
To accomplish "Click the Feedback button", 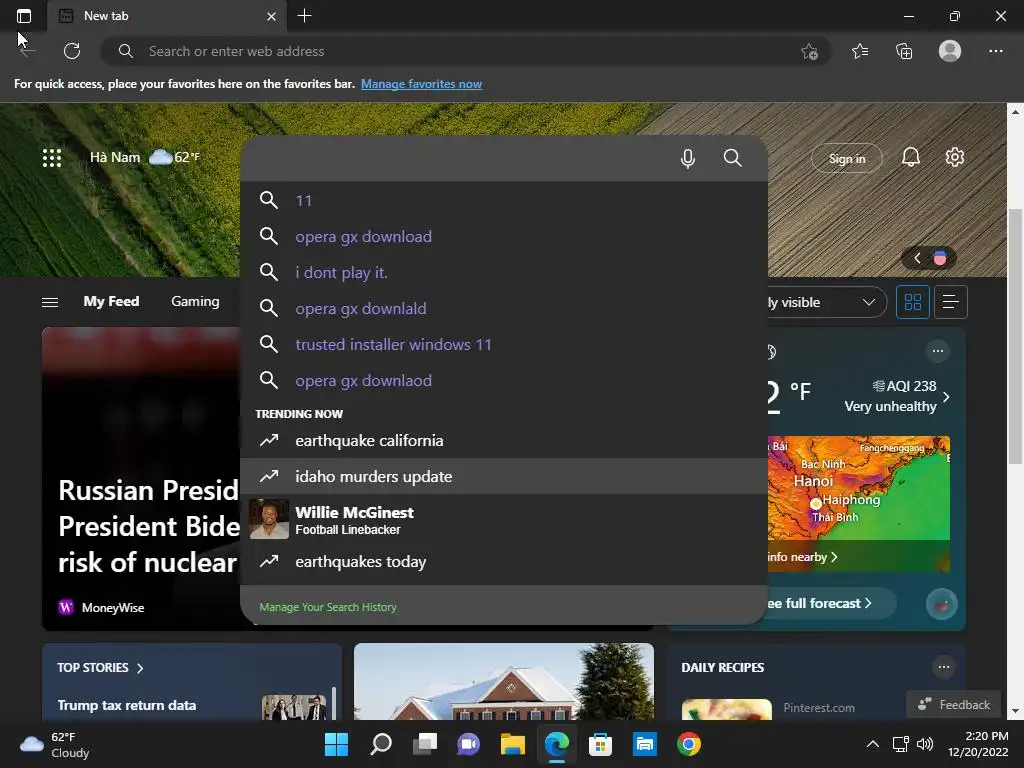I will (953, 704).
